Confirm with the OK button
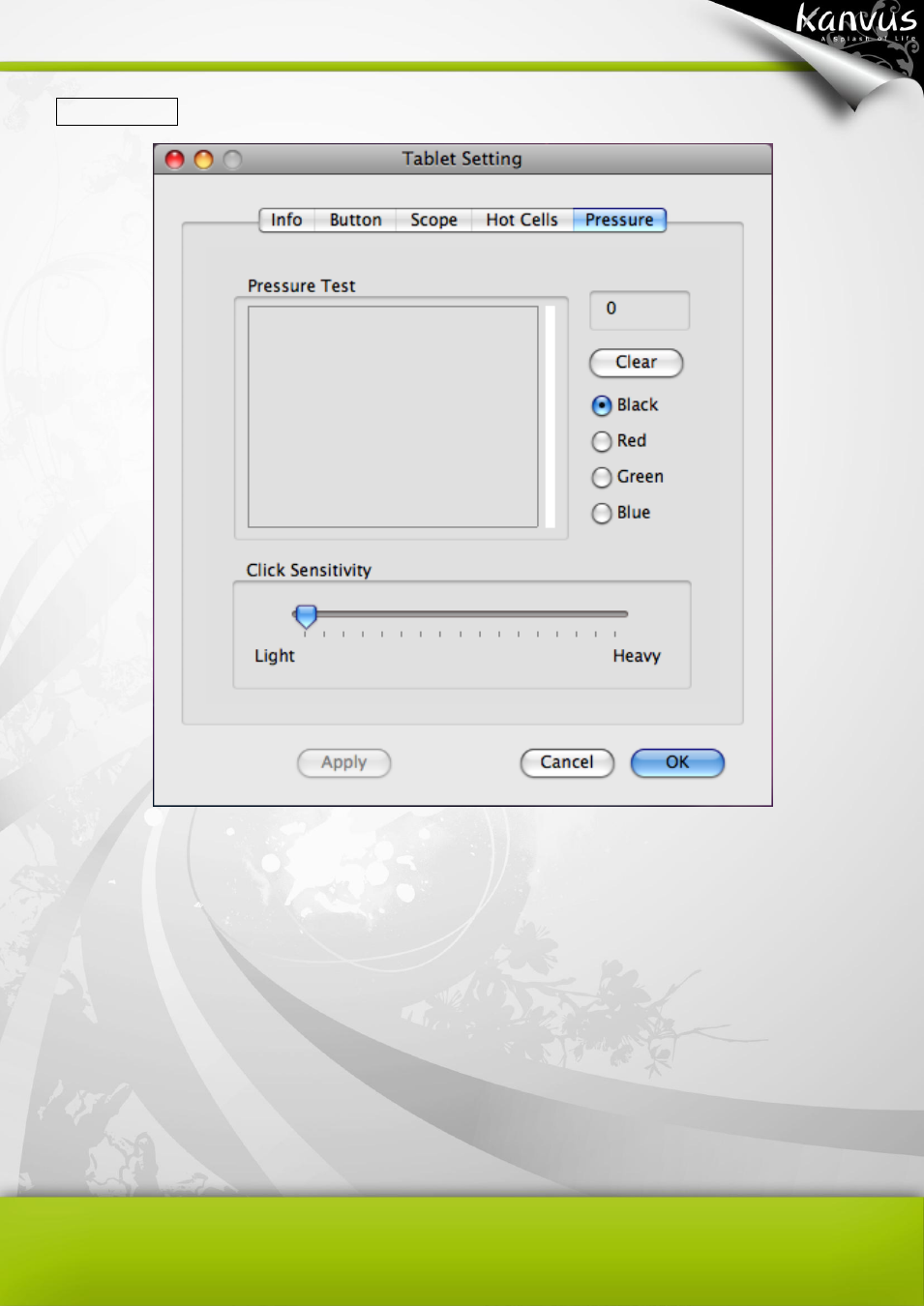The image size is (924, 1306). pos(677,762)
